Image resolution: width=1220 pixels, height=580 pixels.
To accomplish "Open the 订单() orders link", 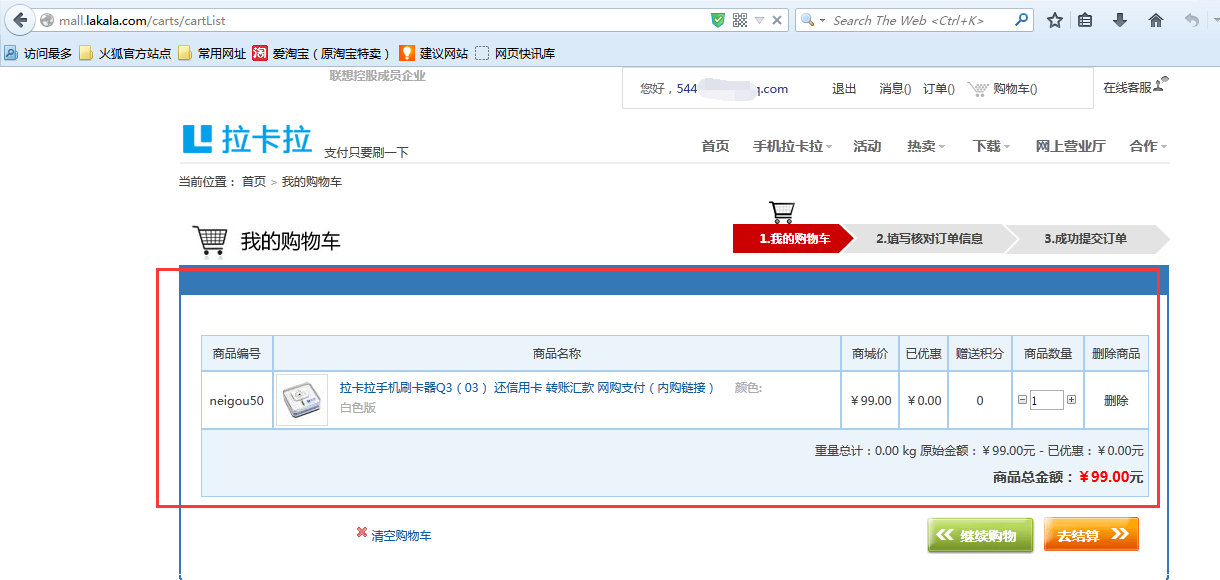I will [939, 89].
